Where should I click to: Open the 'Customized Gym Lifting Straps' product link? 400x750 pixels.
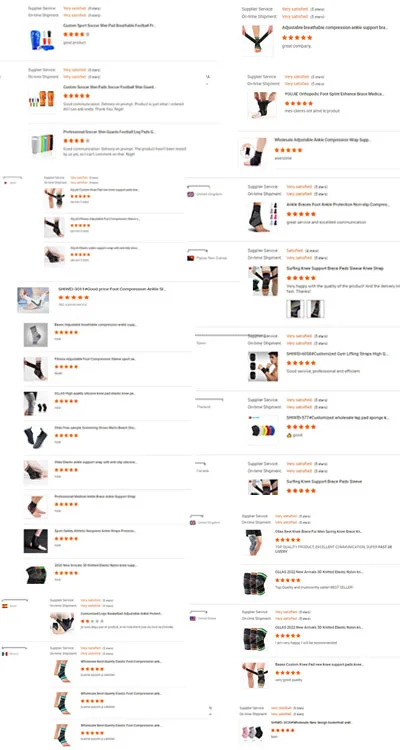click(x=338, y=354)
